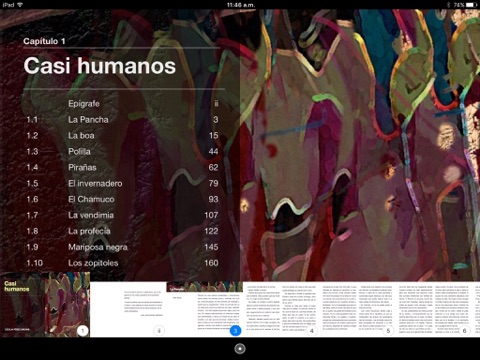Go to section 1.2 La boa

(x=122, y=136)
